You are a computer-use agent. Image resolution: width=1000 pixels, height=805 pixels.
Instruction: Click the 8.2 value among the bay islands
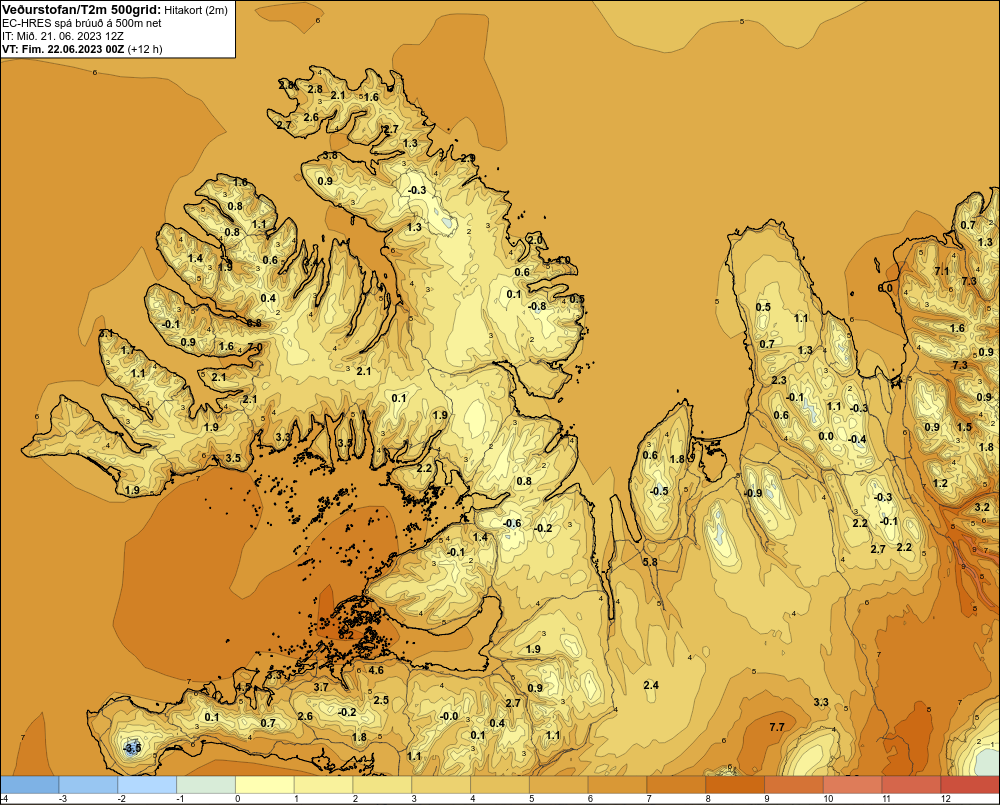[346, 635]
